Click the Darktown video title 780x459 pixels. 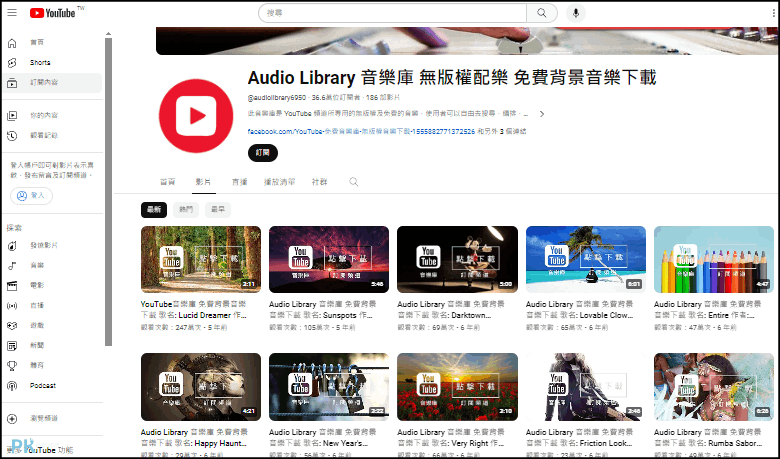(x=451, y=309)
